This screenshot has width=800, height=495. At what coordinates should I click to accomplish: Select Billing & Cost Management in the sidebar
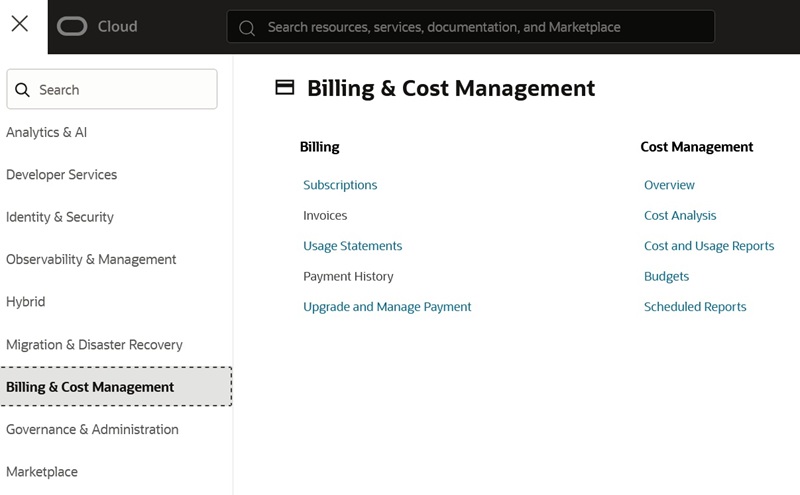point(116,387)
